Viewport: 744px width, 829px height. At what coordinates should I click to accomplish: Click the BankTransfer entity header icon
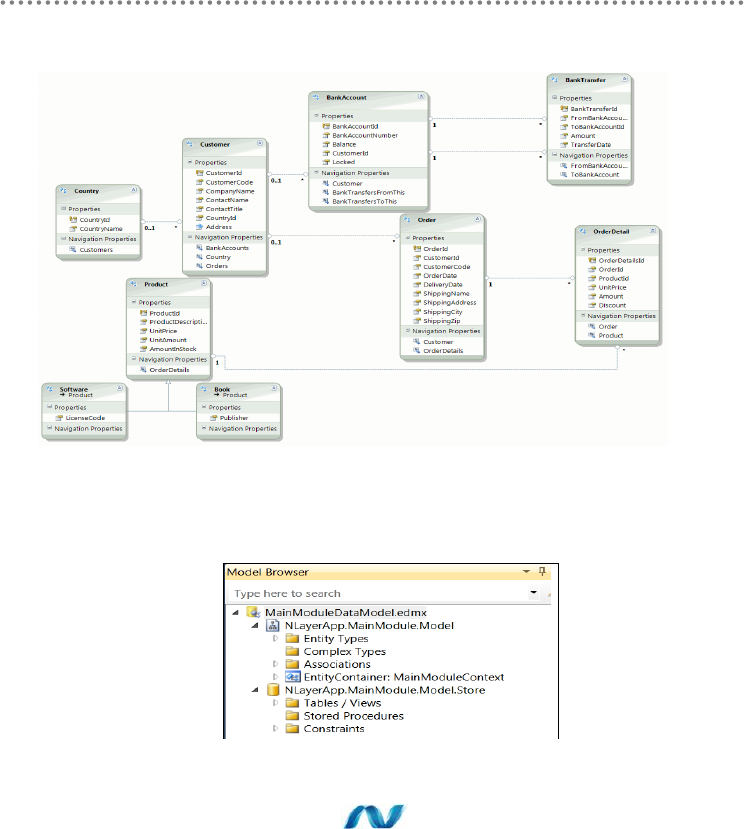click(555, 80)
